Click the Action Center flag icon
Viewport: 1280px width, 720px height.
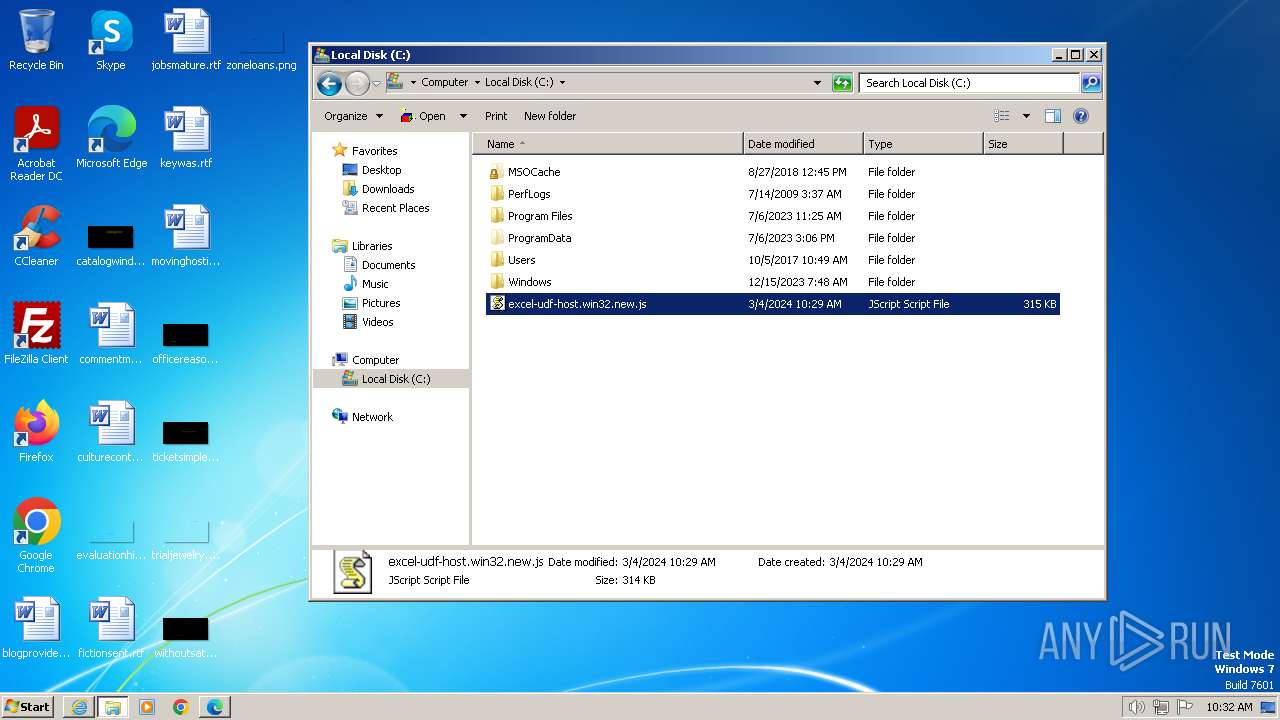(x=1185, y=707)
